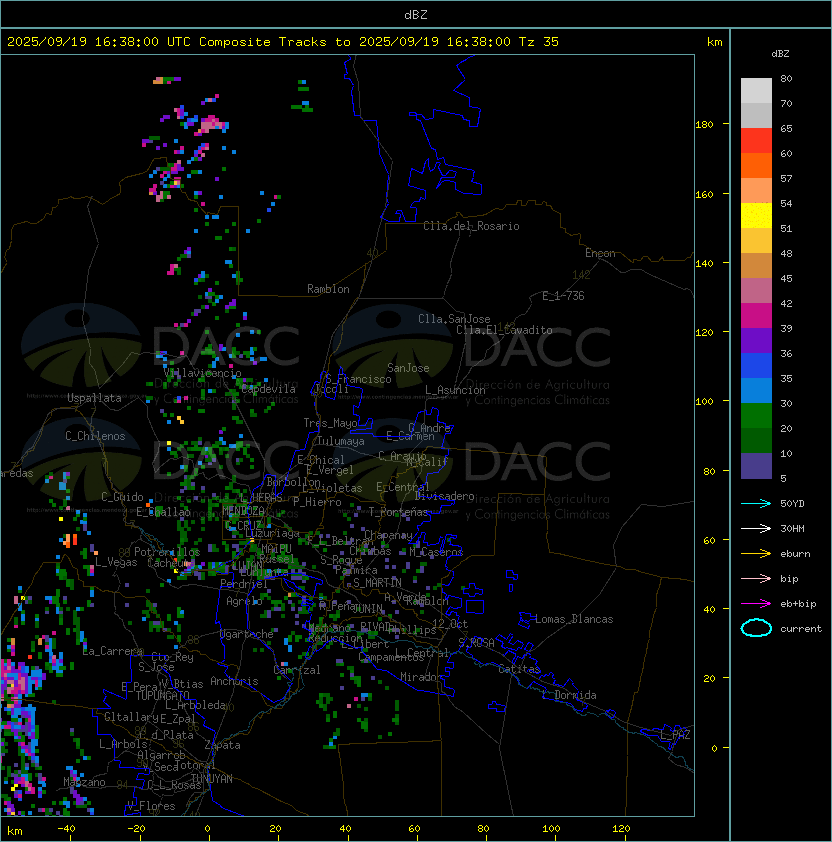This screenshot has height=842, width=832.
Task: Click the '-20' tick on bottom axis
Action: [136, 829]
